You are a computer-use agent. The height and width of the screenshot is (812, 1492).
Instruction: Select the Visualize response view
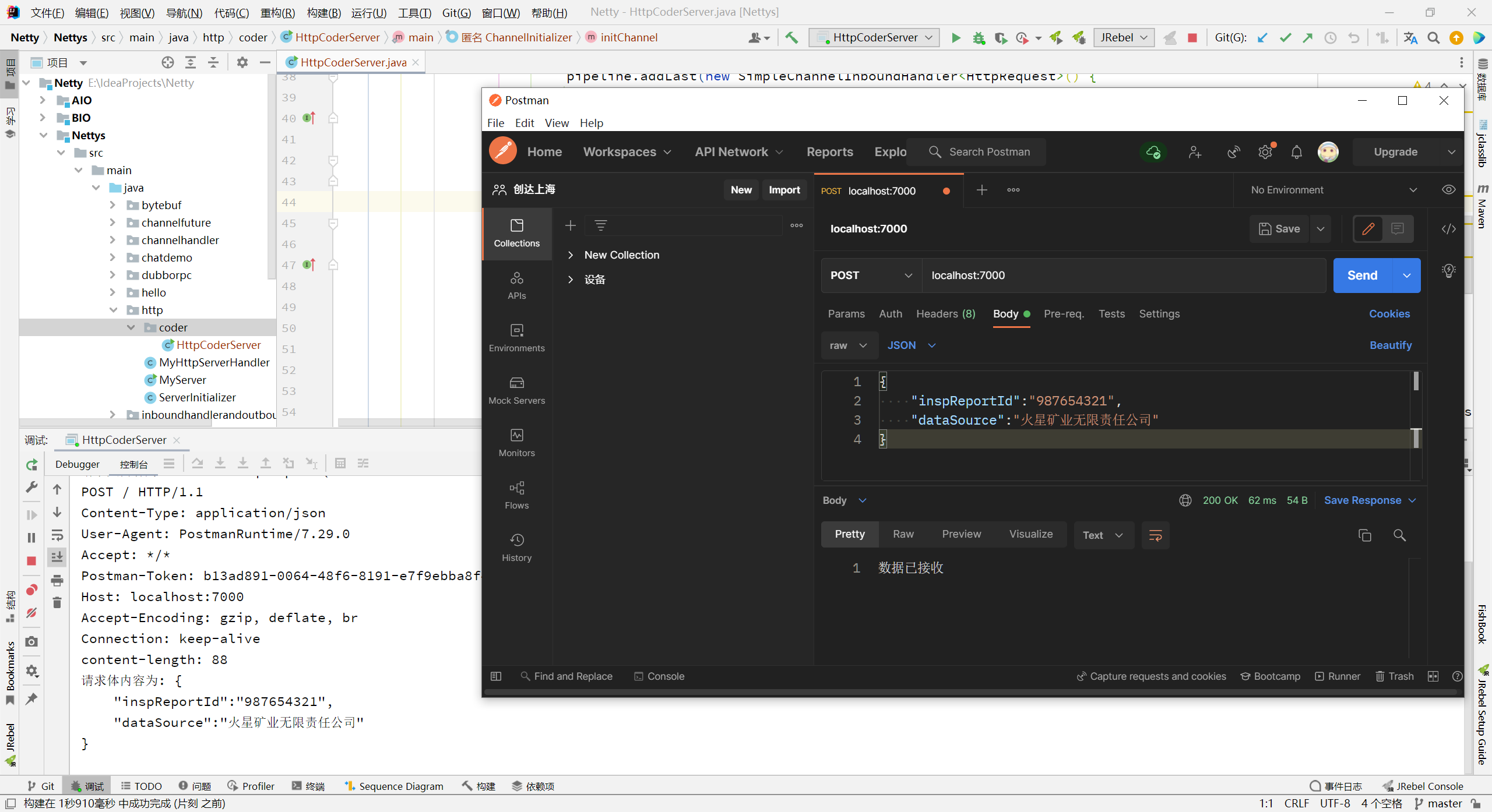1031,534
